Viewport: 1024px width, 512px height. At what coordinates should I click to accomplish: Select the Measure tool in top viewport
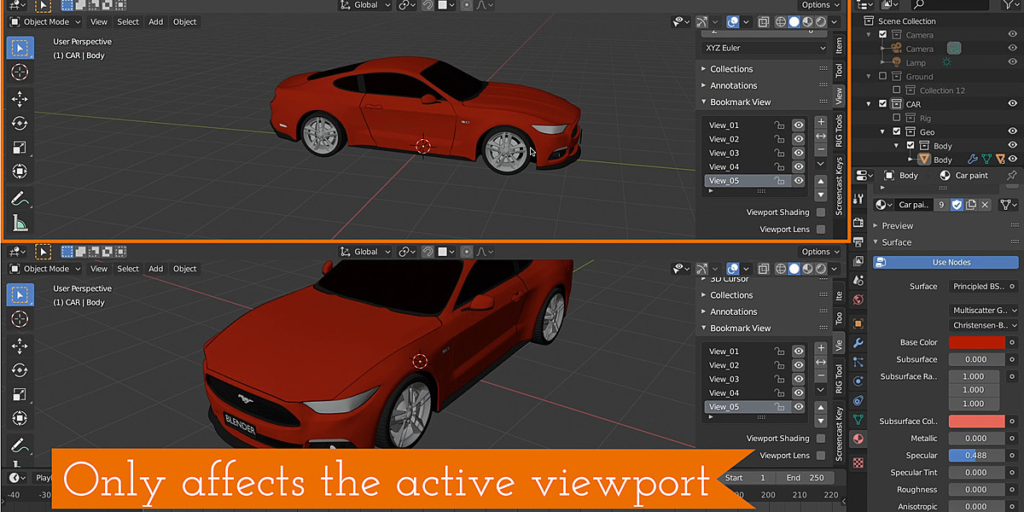(x=20, y=224)
